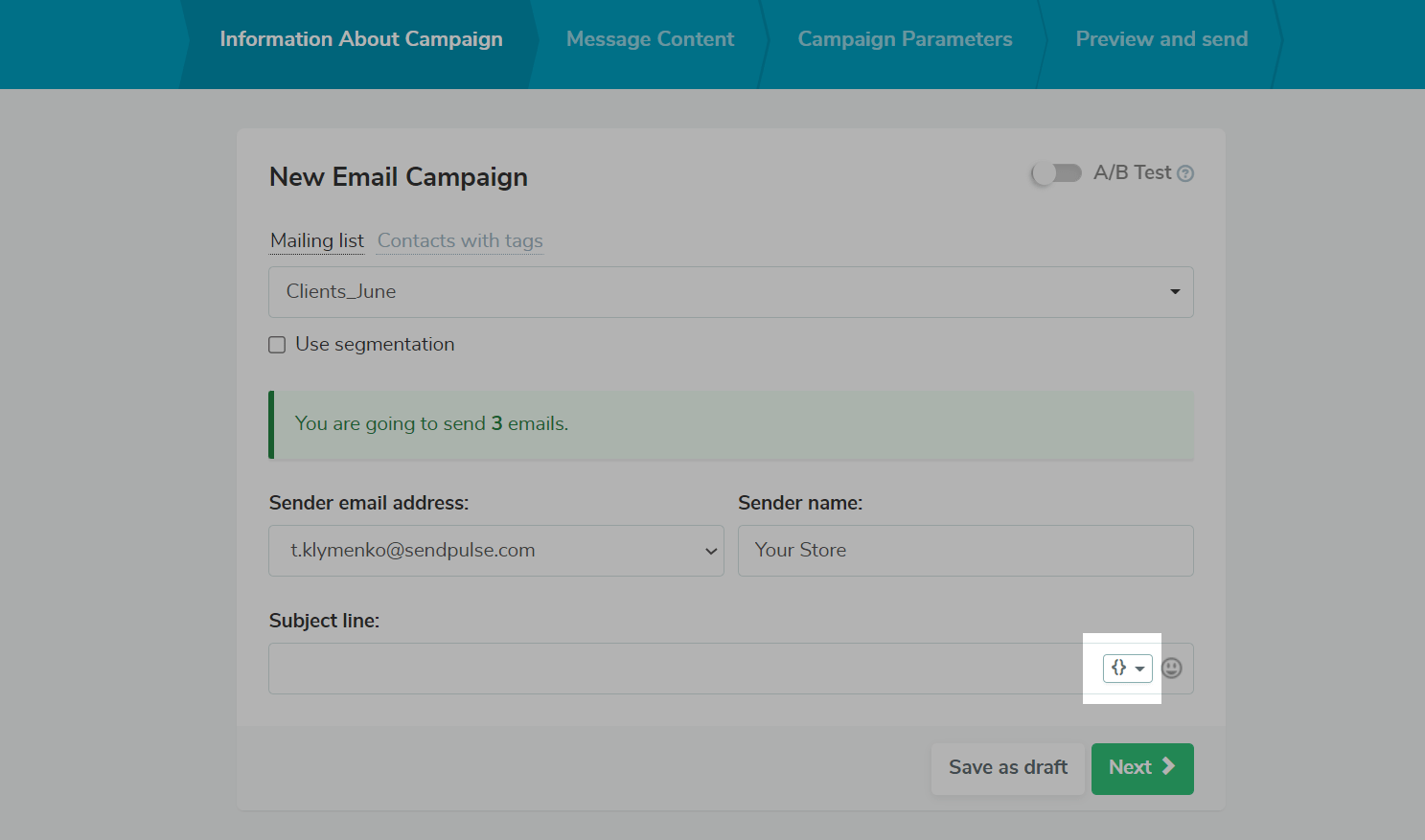Toggle the A/B Test switch

click(1055, 173)
